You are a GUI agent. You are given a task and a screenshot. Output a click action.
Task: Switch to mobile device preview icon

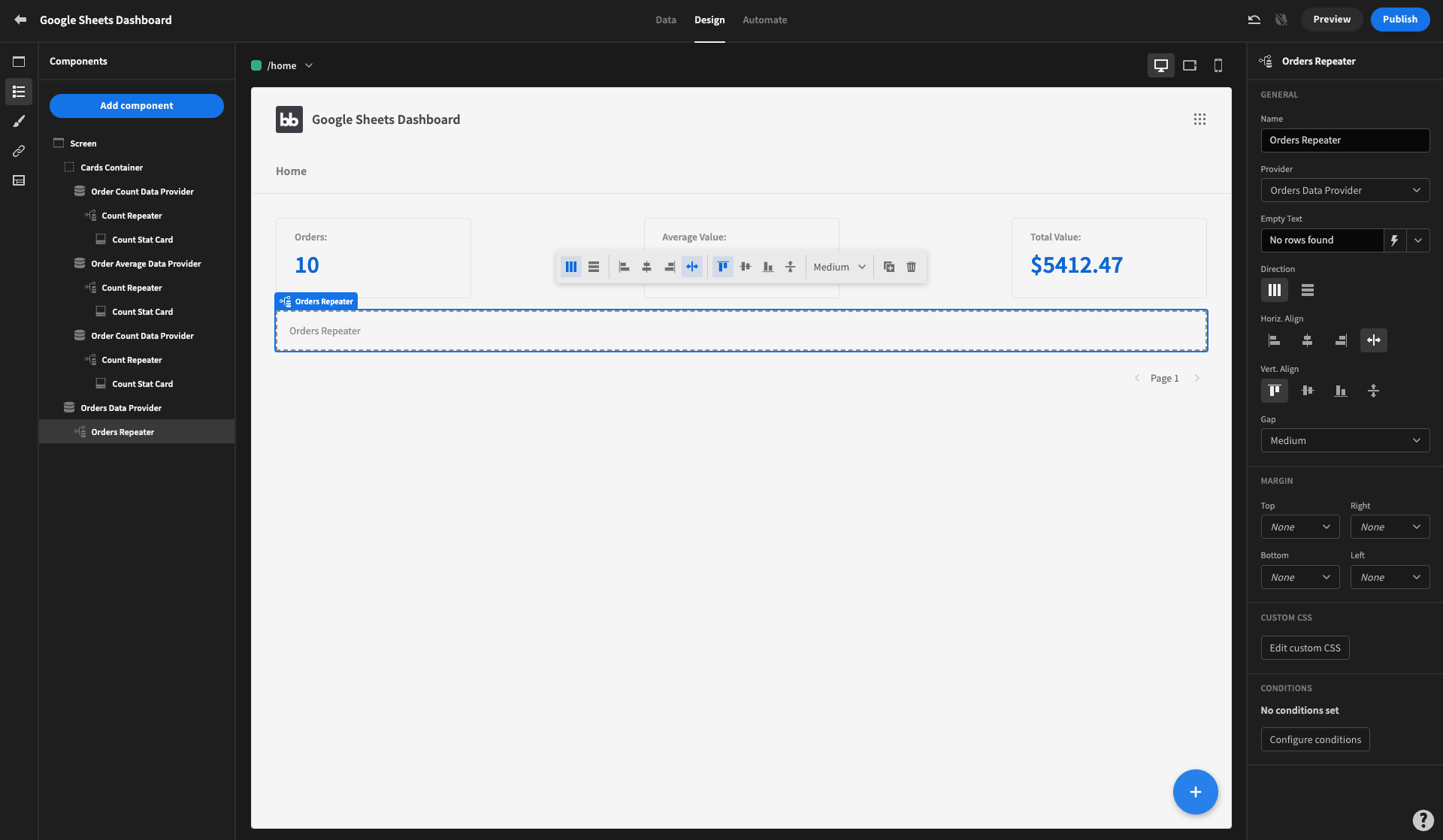coord(1218,65)
